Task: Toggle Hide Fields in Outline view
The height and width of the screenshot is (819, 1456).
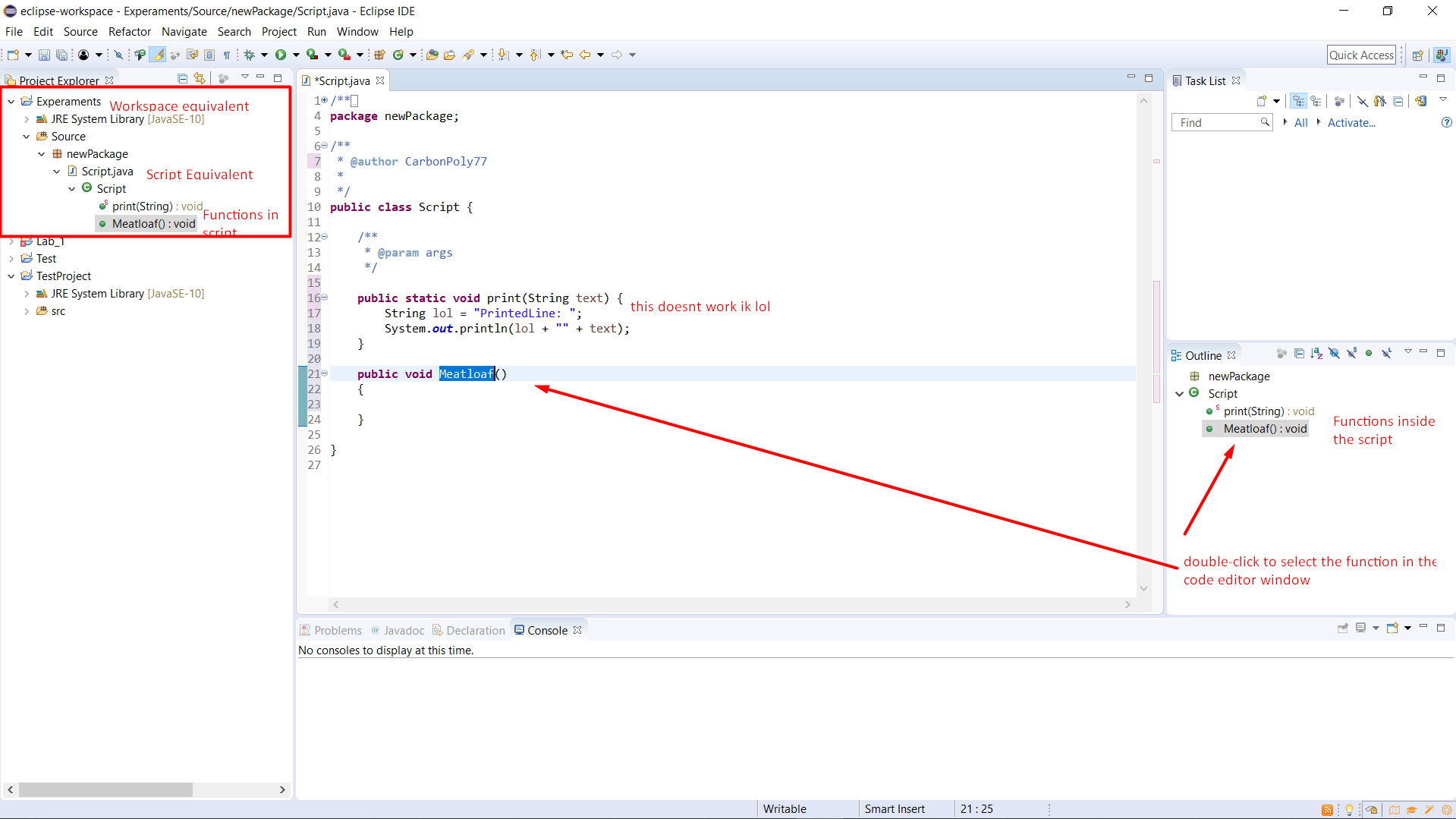Action: (x=1334, y=354)
